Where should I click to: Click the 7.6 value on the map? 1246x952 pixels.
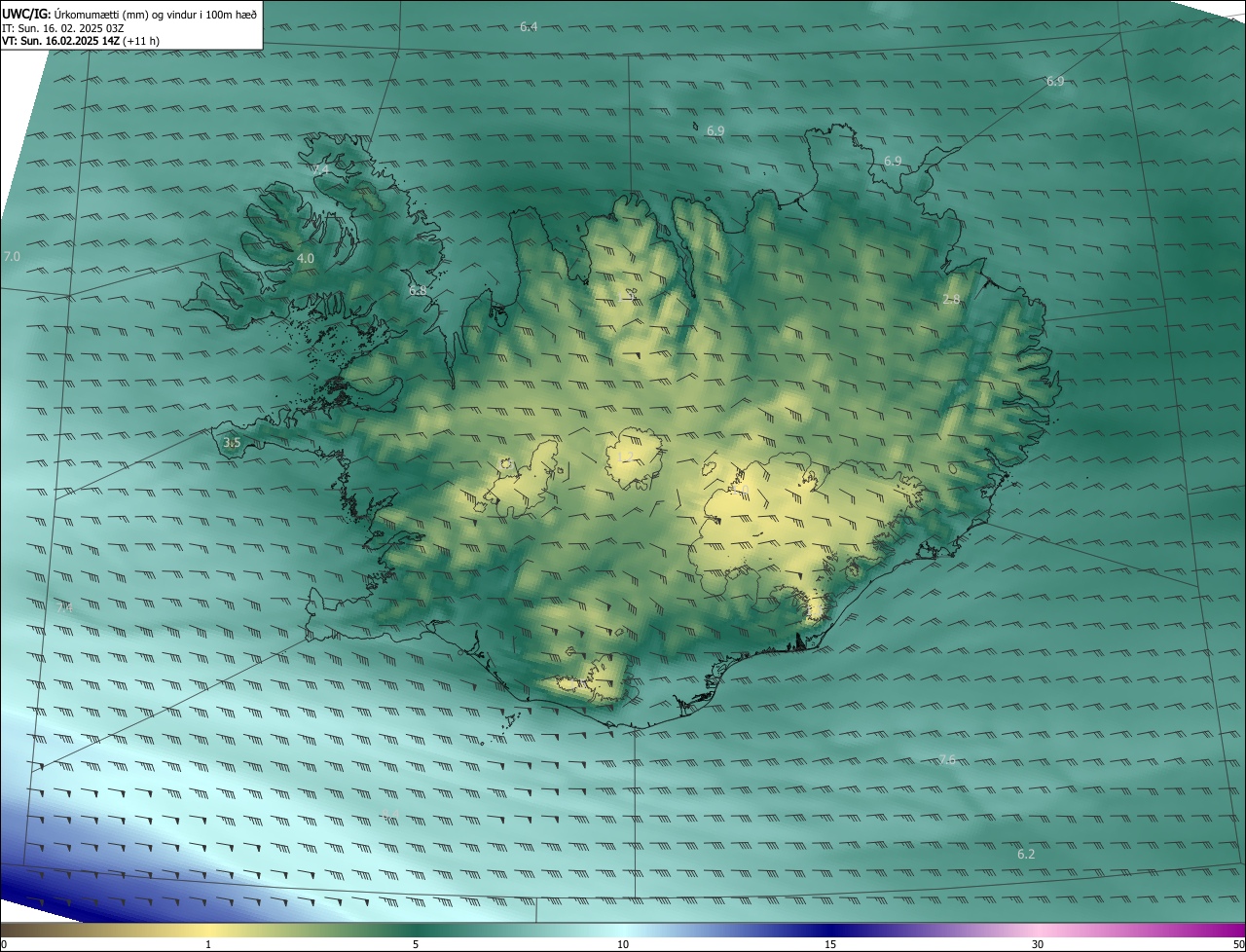(x=946, y=759)
